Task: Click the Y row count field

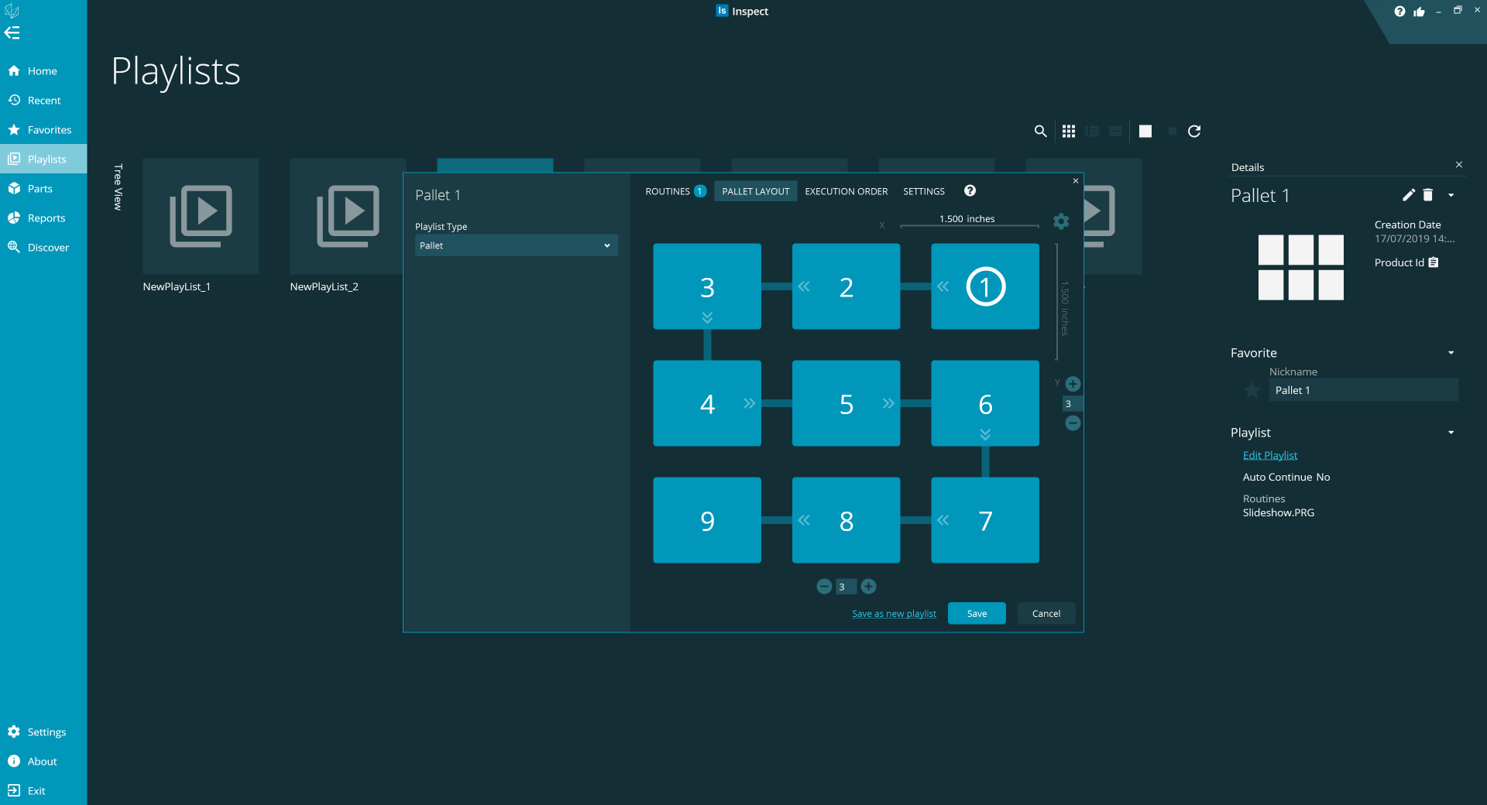Action: click(x=1072, y=404)
